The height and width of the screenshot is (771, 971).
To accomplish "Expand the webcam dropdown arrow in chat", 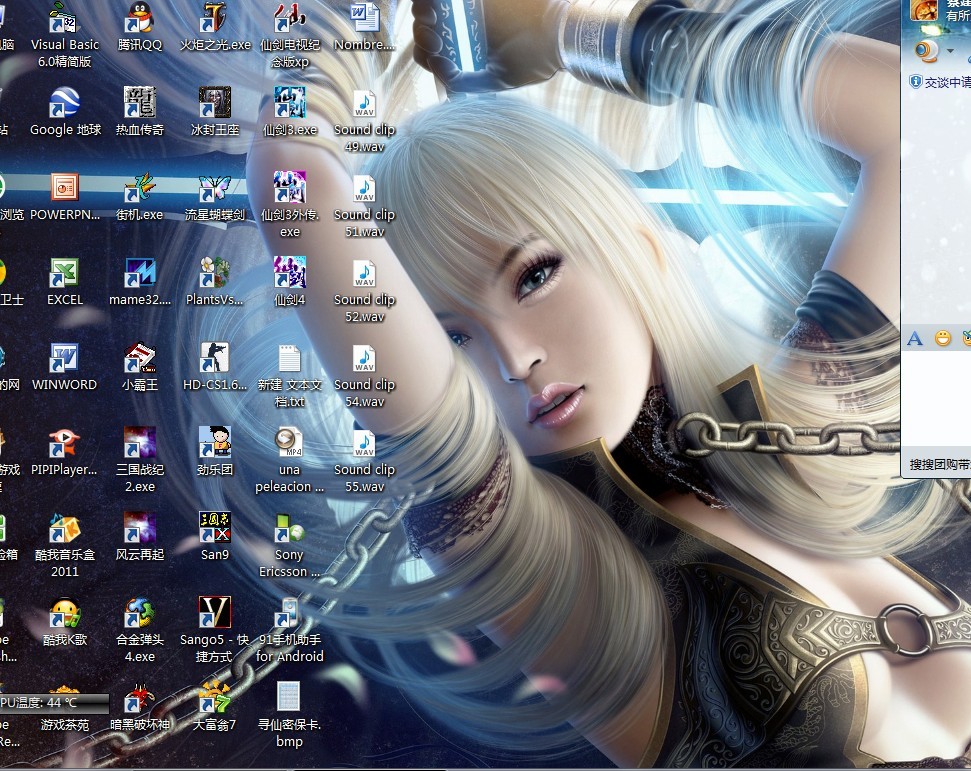I will [x=950, y=51].
